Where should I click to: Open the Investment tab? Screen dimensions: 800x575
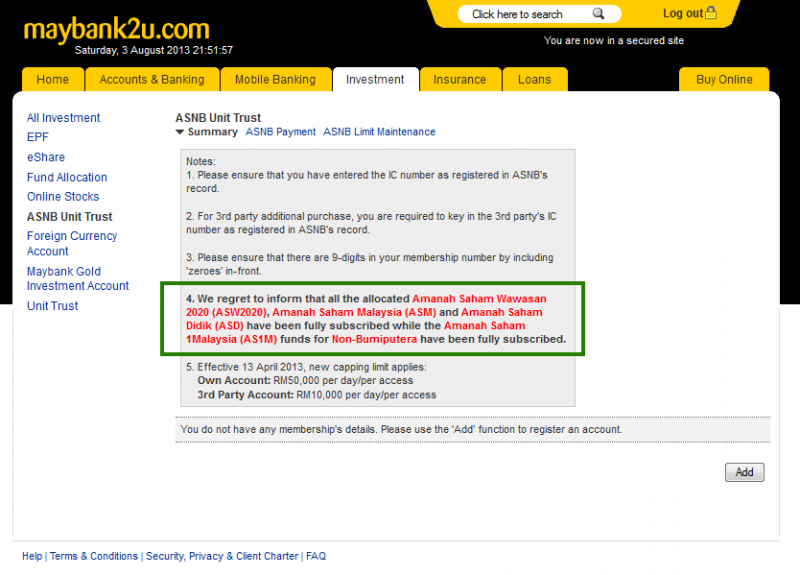pos(375,80)
